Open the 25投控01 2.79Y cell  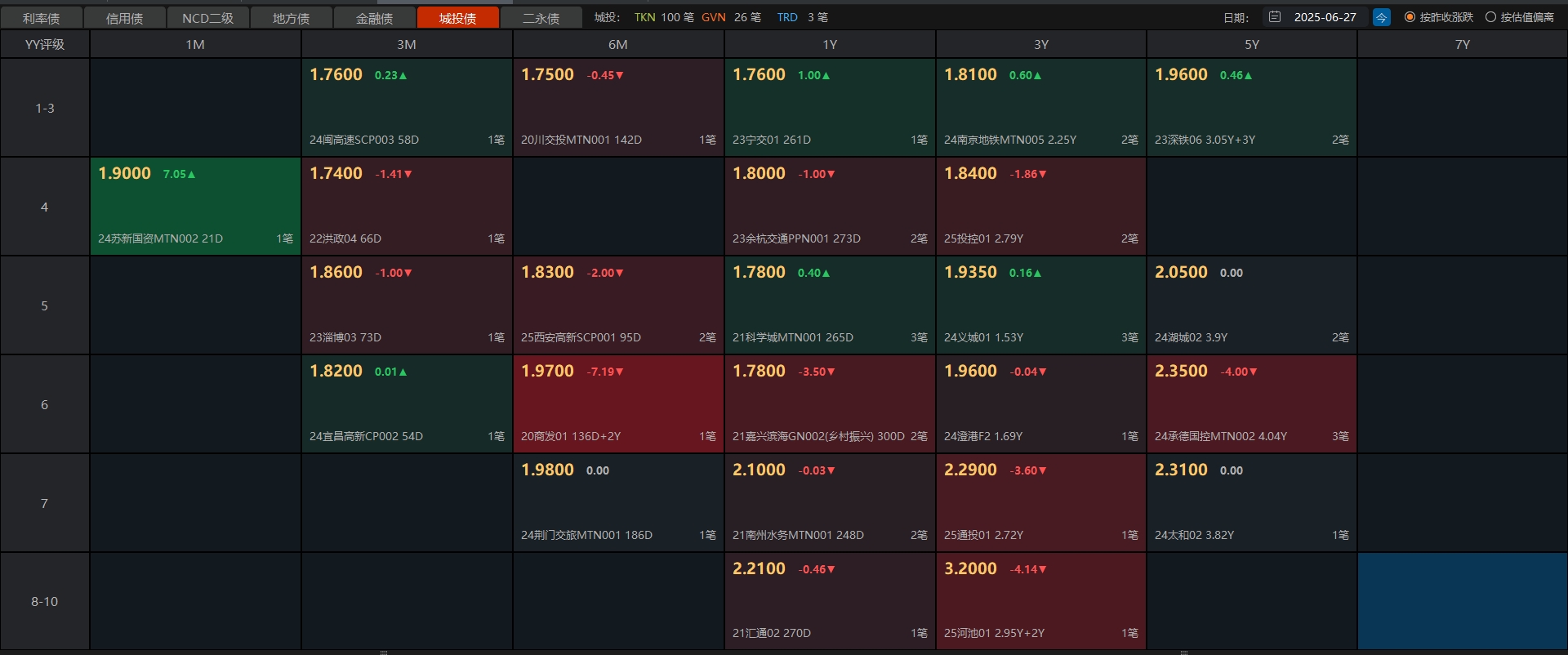coord(1041,207)
